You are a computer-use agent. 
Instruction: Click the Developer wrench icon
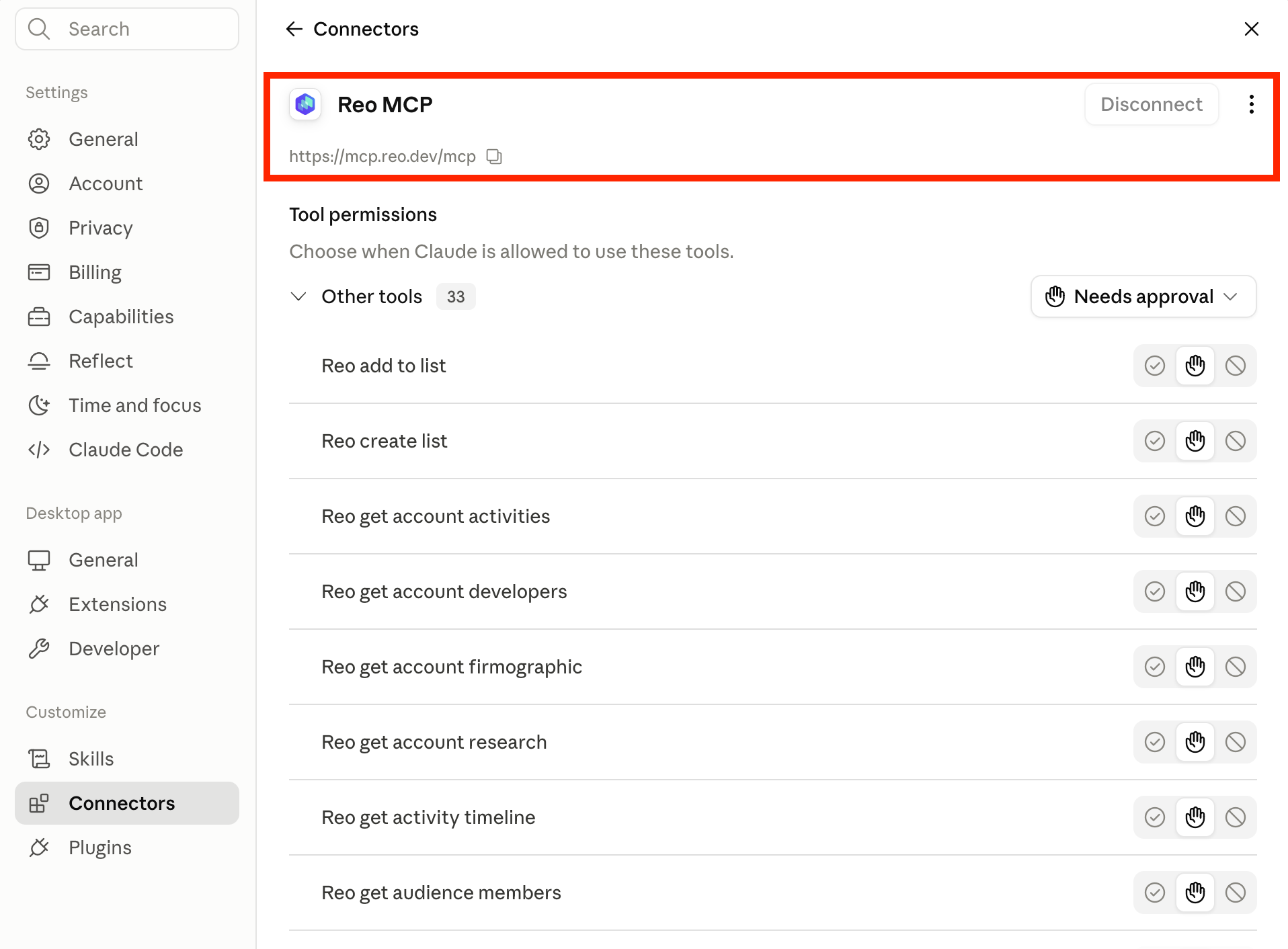(39, 649)
